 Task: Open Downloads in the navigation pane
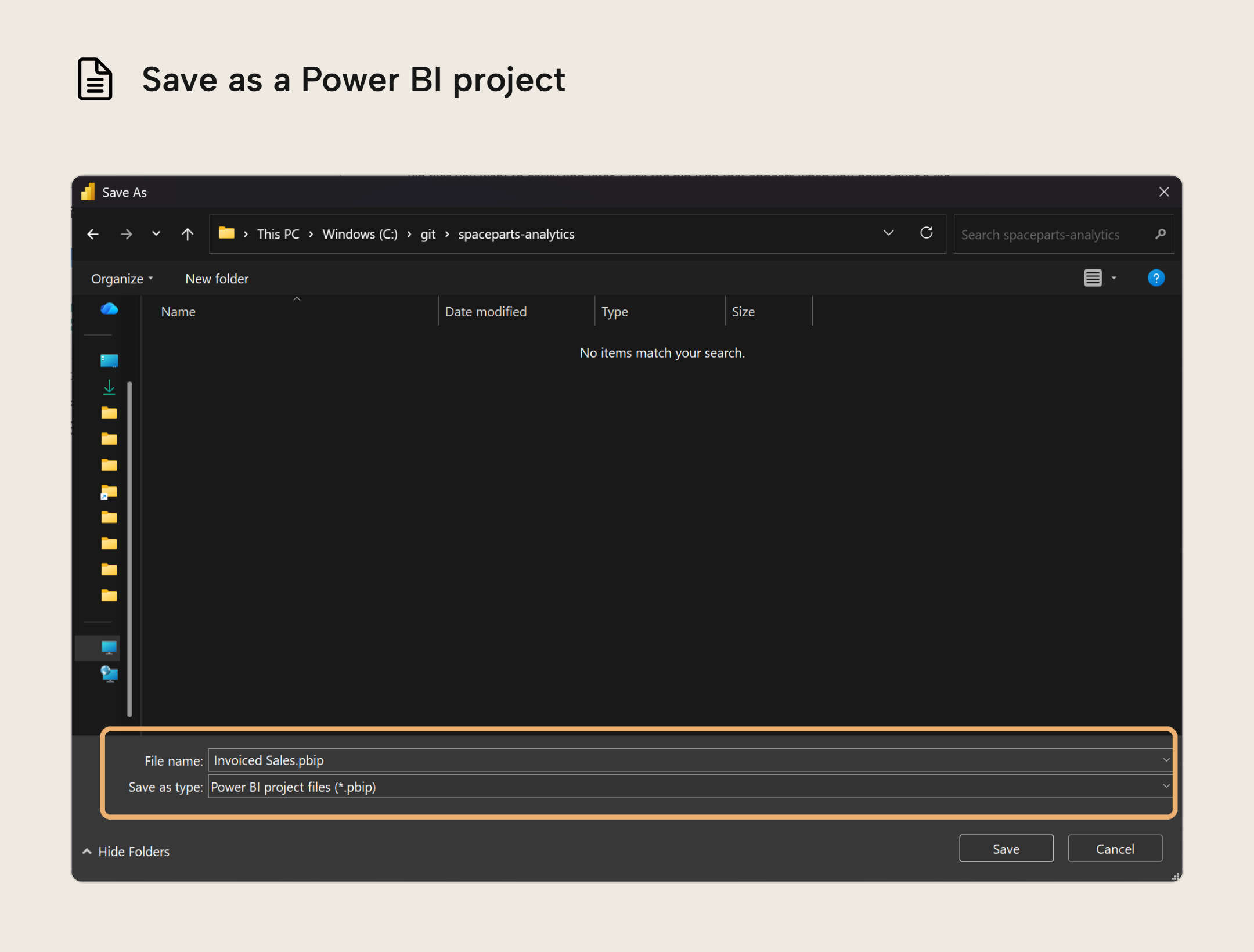pyautogui.click(x=109, y=387)
